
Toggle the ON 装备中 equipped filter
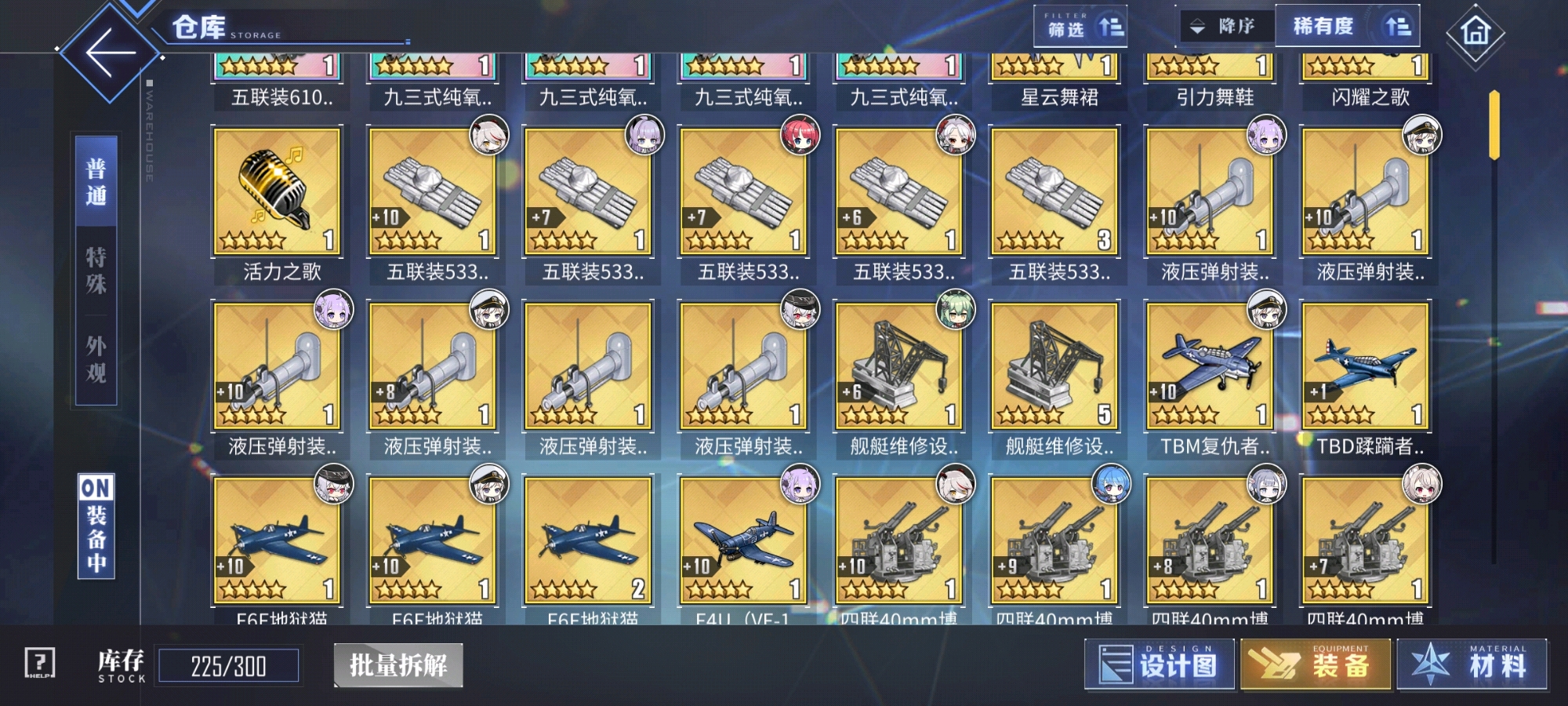(96, 526)
